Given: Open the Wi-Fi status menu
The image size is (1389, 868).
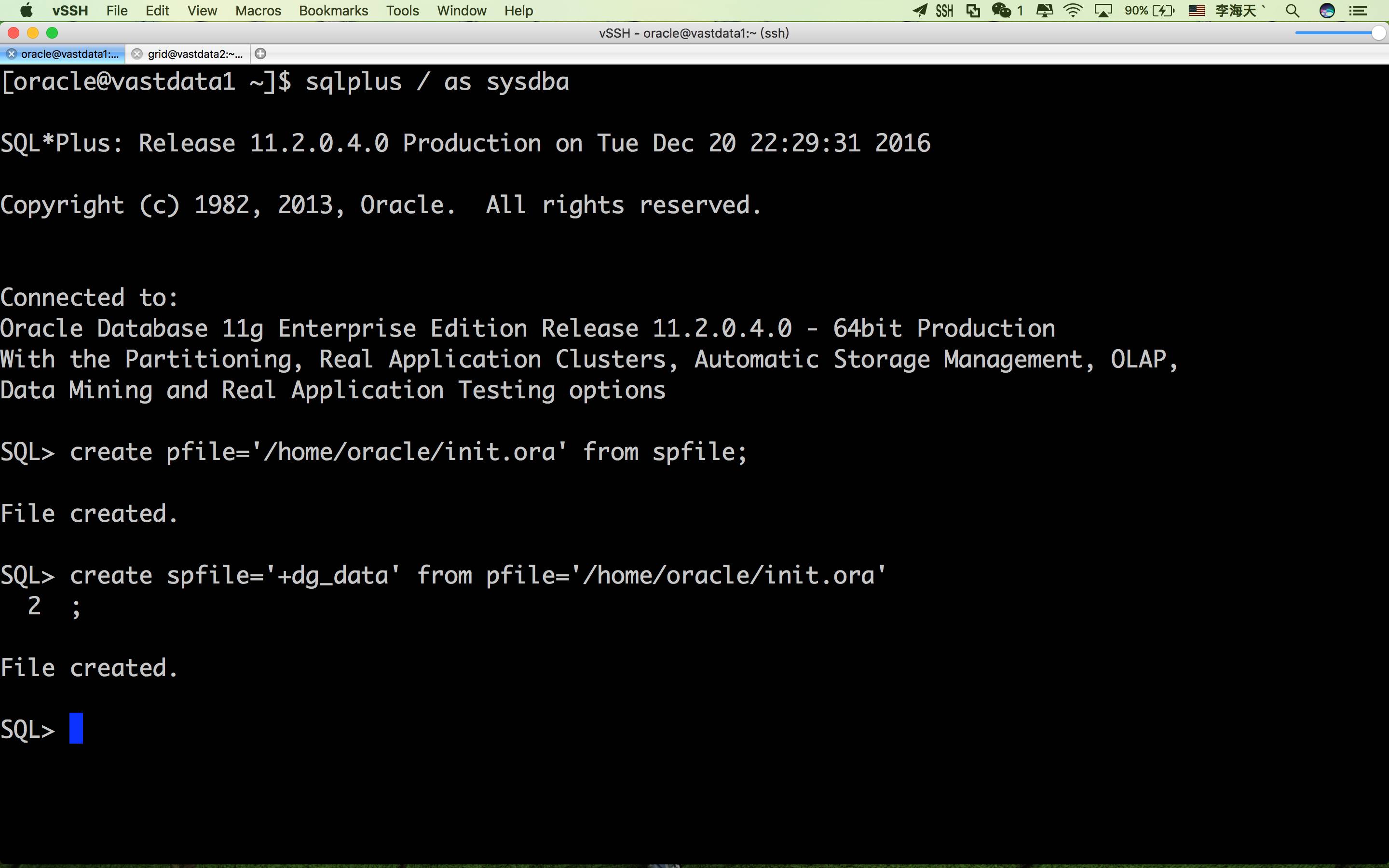Looking at the screenshot, I should pos(1073,10).
